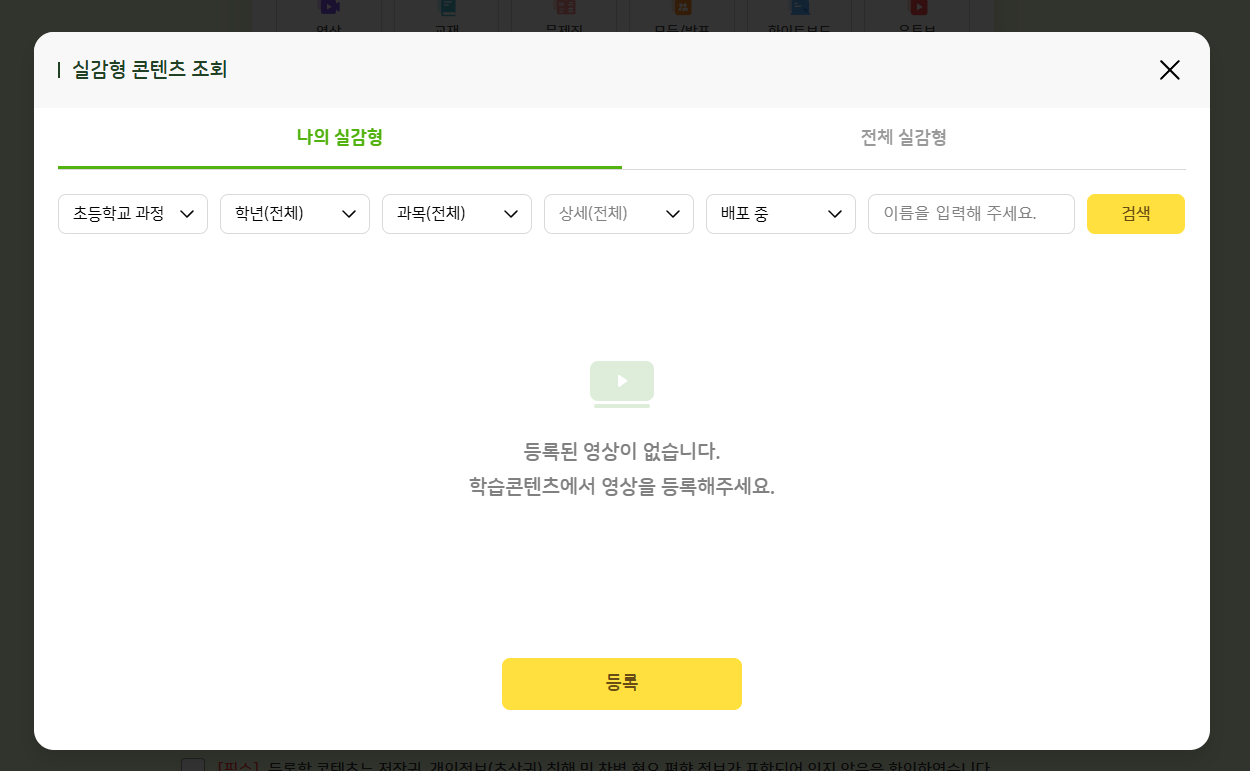The image size is (1250, 771).
Task: Click the 실감형 콘텐츠 조회 dialog title
Action: click(150, 70)
